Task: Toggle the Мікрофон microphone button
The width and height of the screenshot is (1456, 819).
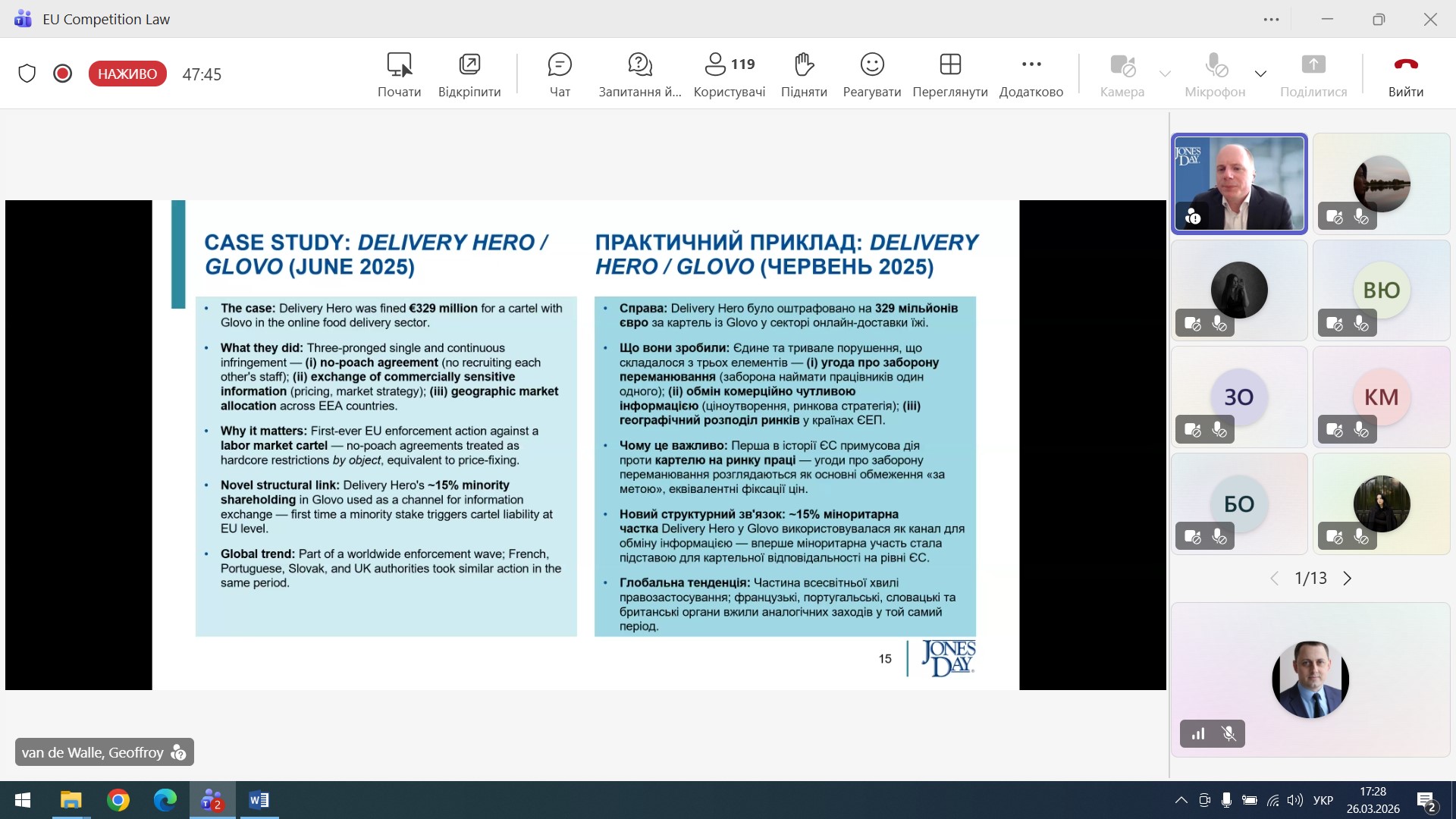Action: pyautogui.click(x=1215, y=74)
